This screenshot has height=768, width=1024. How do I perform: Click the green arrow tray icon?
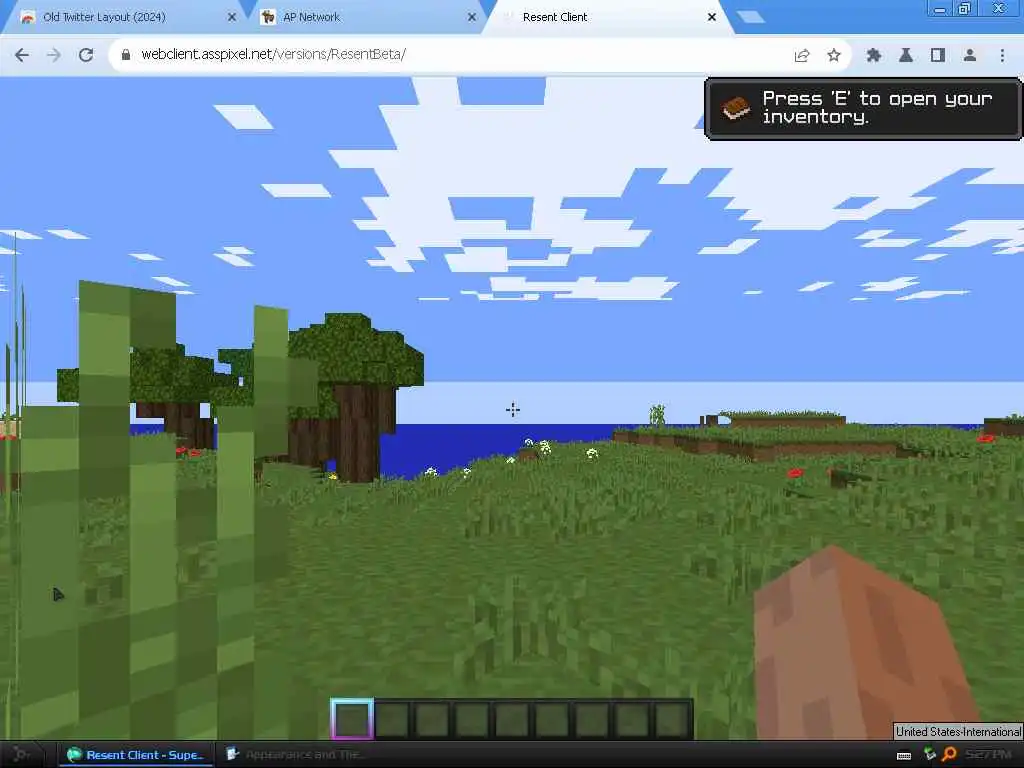pos(930,755)
